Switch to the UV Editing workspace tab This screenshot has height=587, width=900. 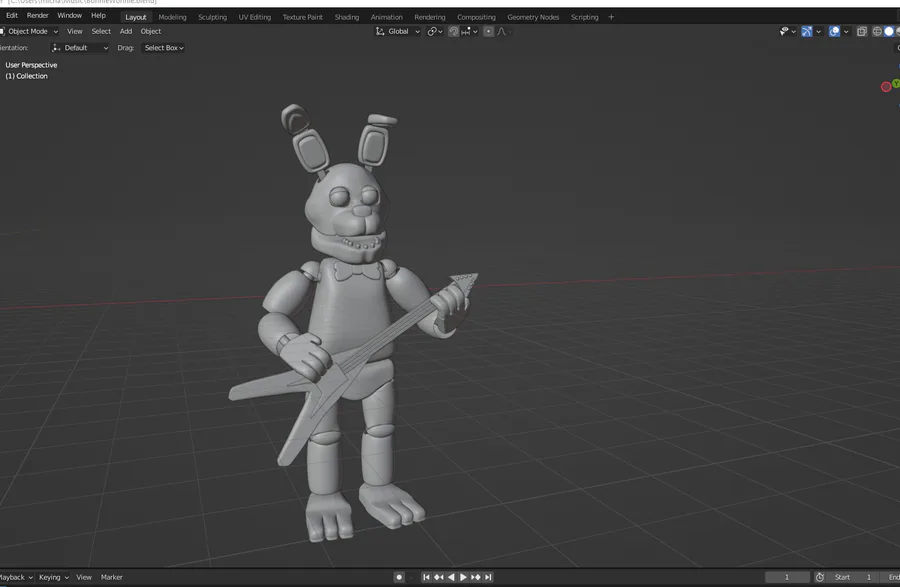[x=254, y=17]
